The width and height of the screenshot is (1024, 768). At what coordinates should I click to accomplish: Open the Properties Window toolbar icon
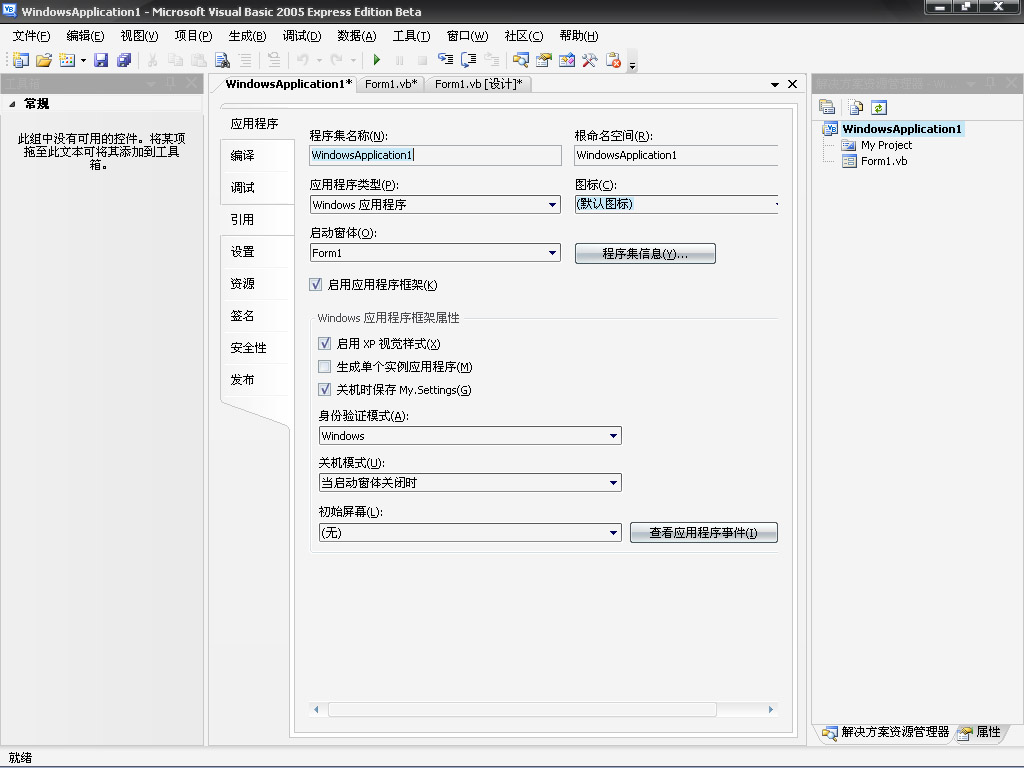(x=543, y=60)
